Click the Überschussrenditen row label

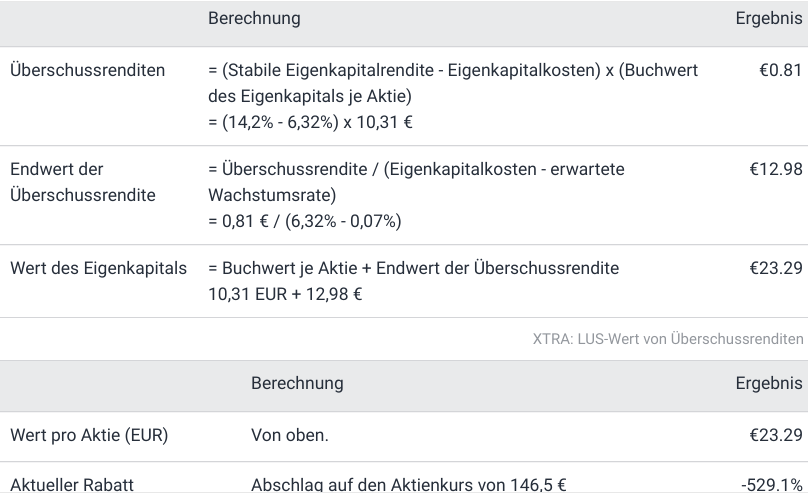click(87, 71)
